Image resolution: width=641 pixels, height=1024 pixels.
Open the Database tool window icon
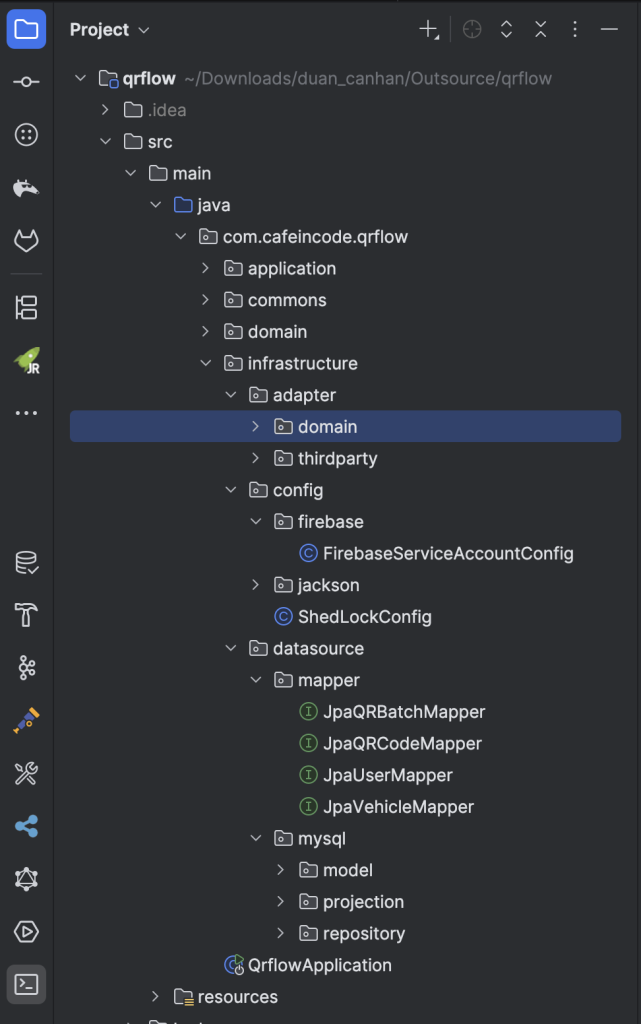pos(27,563)
